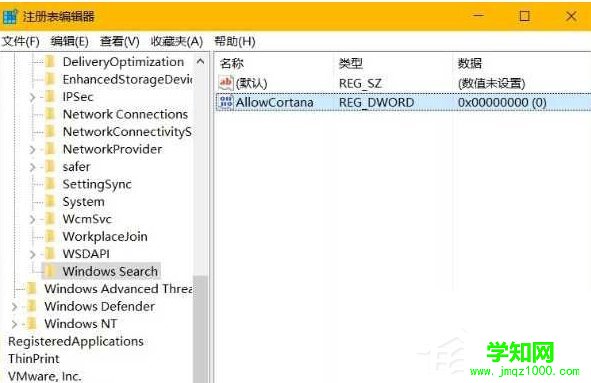Select the Windows Defender key

tap(100, 306)
